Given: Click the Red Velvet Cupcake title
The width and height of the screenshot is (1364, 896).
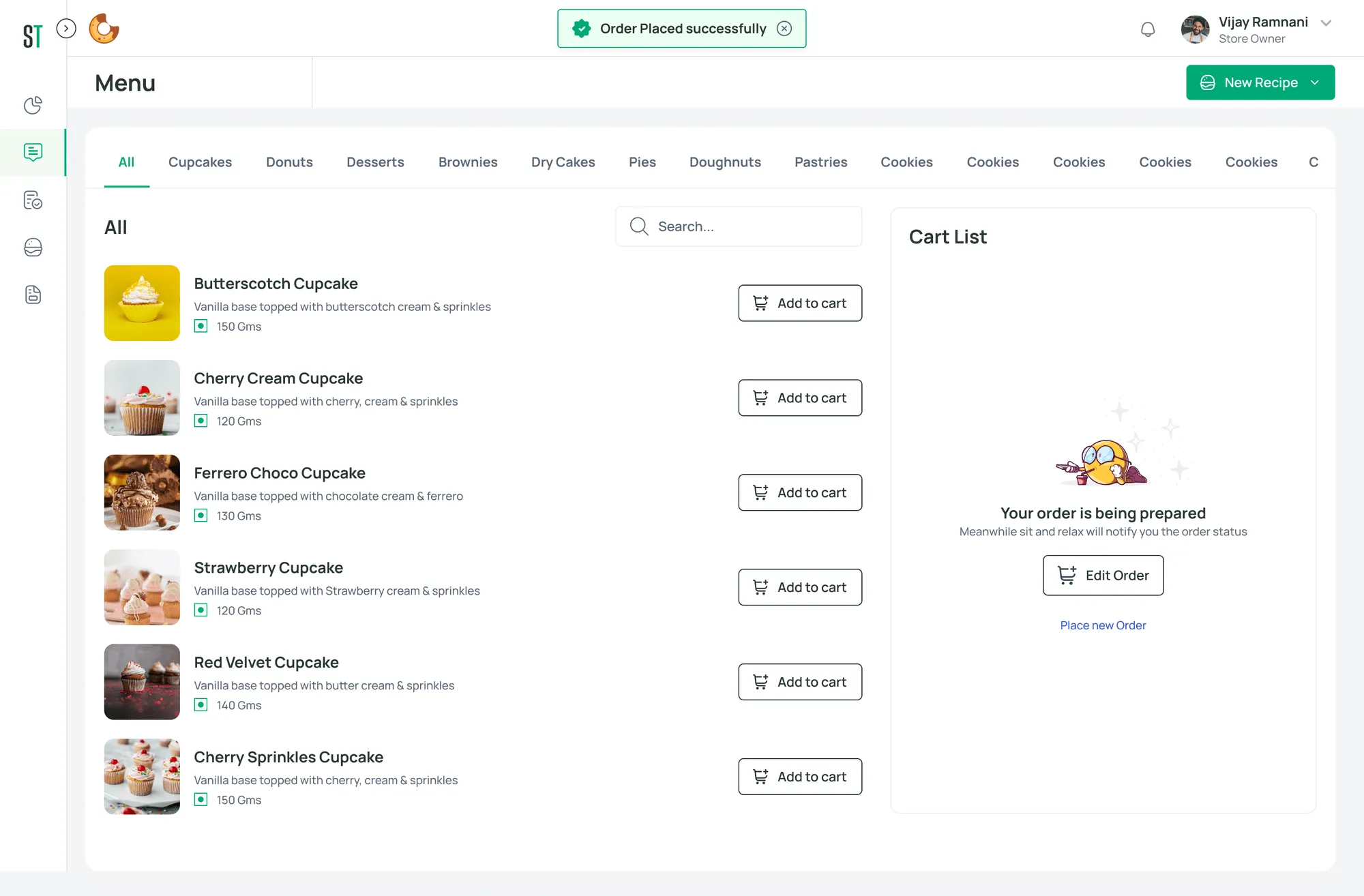Looking at the screenshot, I should tap(267, 663).
